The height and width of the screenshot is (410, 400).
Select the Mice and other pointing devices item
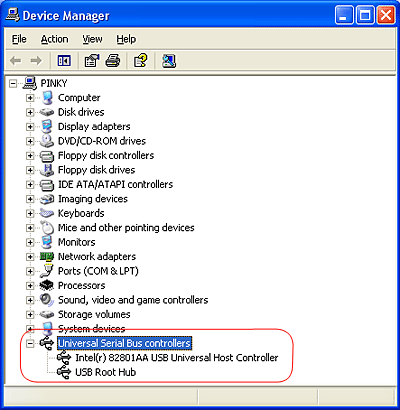click(x=126, y=228)
